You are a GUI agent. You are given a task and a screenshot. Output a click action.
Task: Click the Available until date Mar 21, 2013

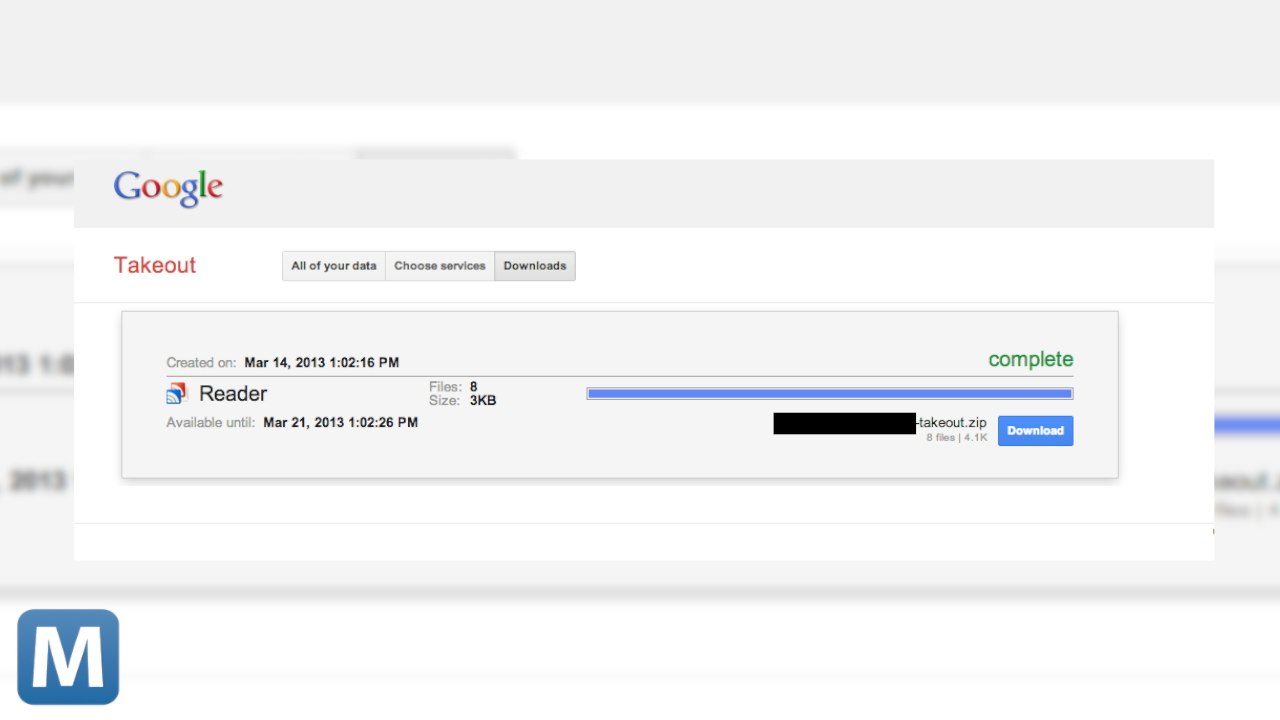pyautogui.click(x=341, y=423)
